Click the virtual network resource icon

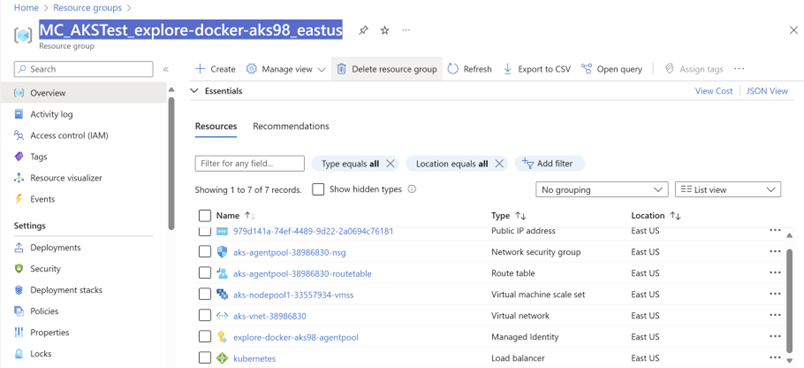(x=222, y=316)
